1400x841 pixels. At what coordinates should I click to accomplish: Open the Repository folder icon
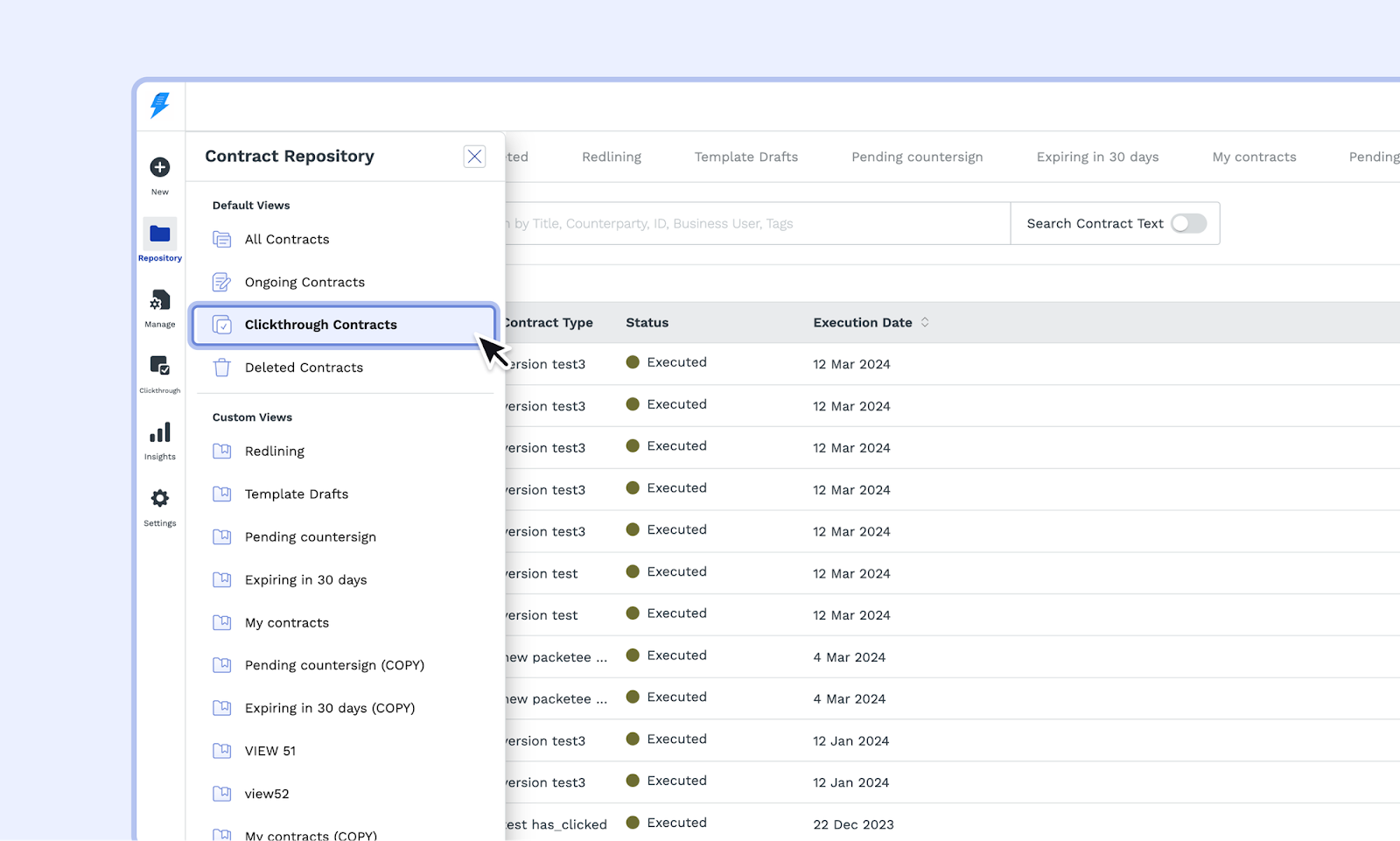(159, 234)
